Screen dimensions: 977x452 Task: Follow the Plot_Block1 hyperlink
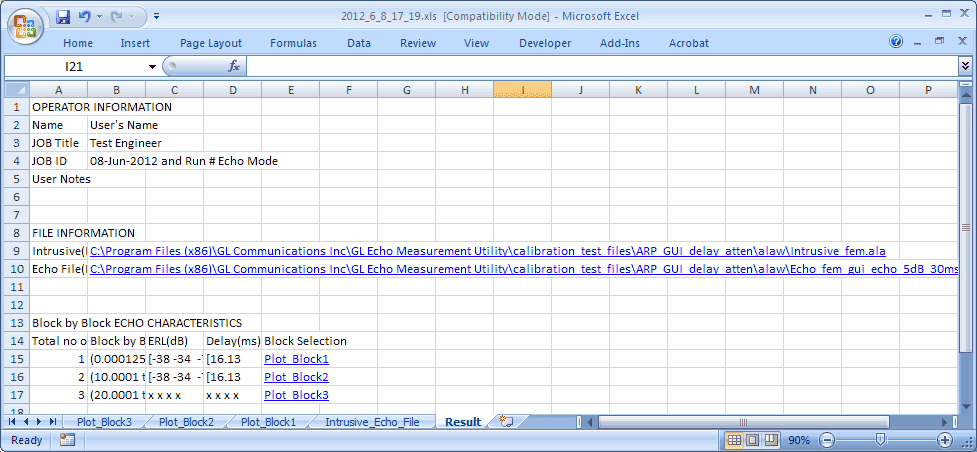pyautogui.click(x=296, y=359)
